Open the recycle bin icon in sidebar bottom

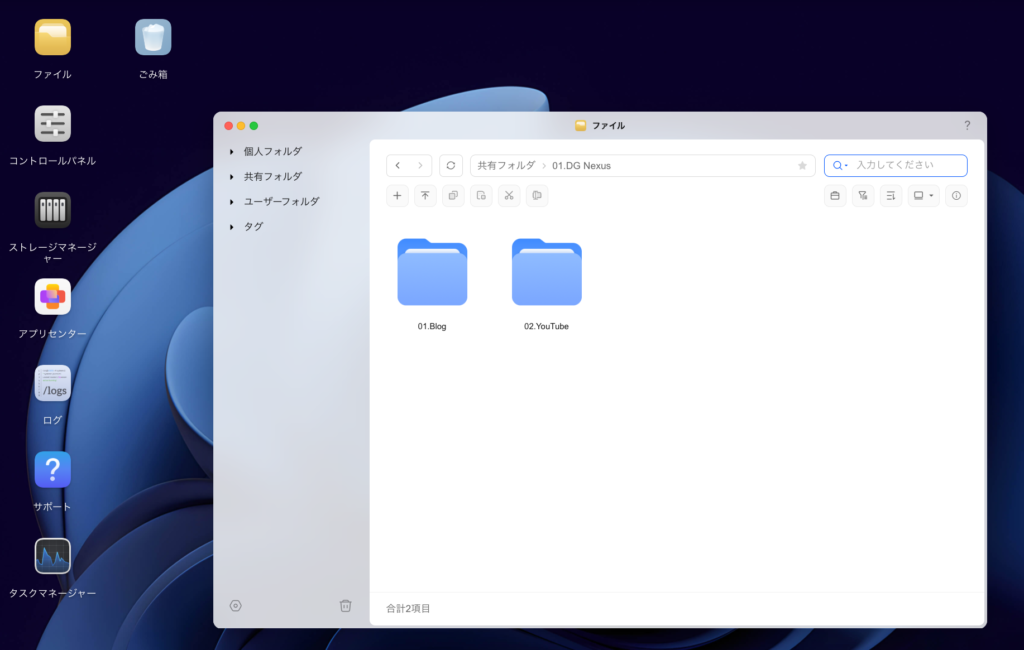tap(345, 606)
